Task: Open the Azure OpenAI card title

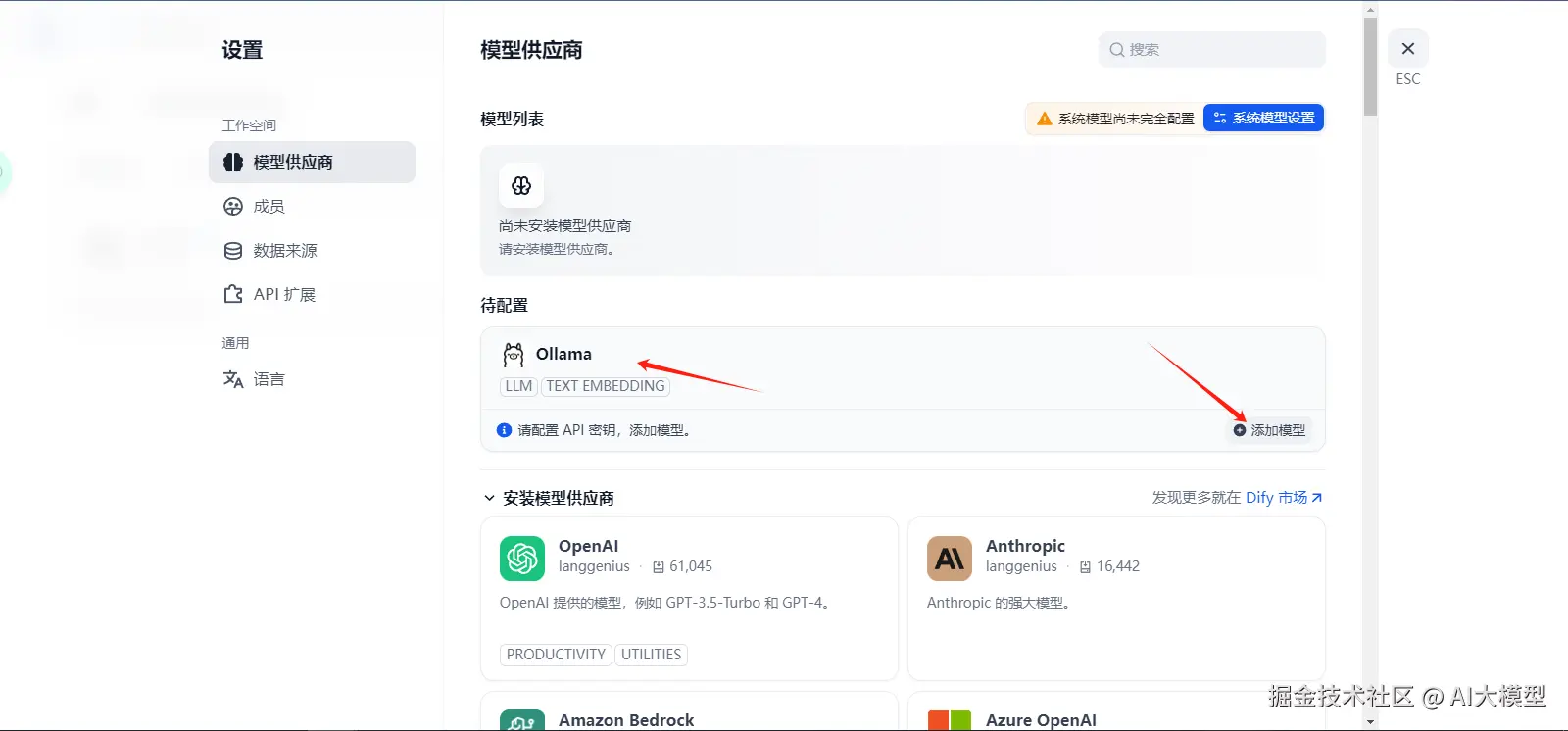Action: (x=1041, y=720)
